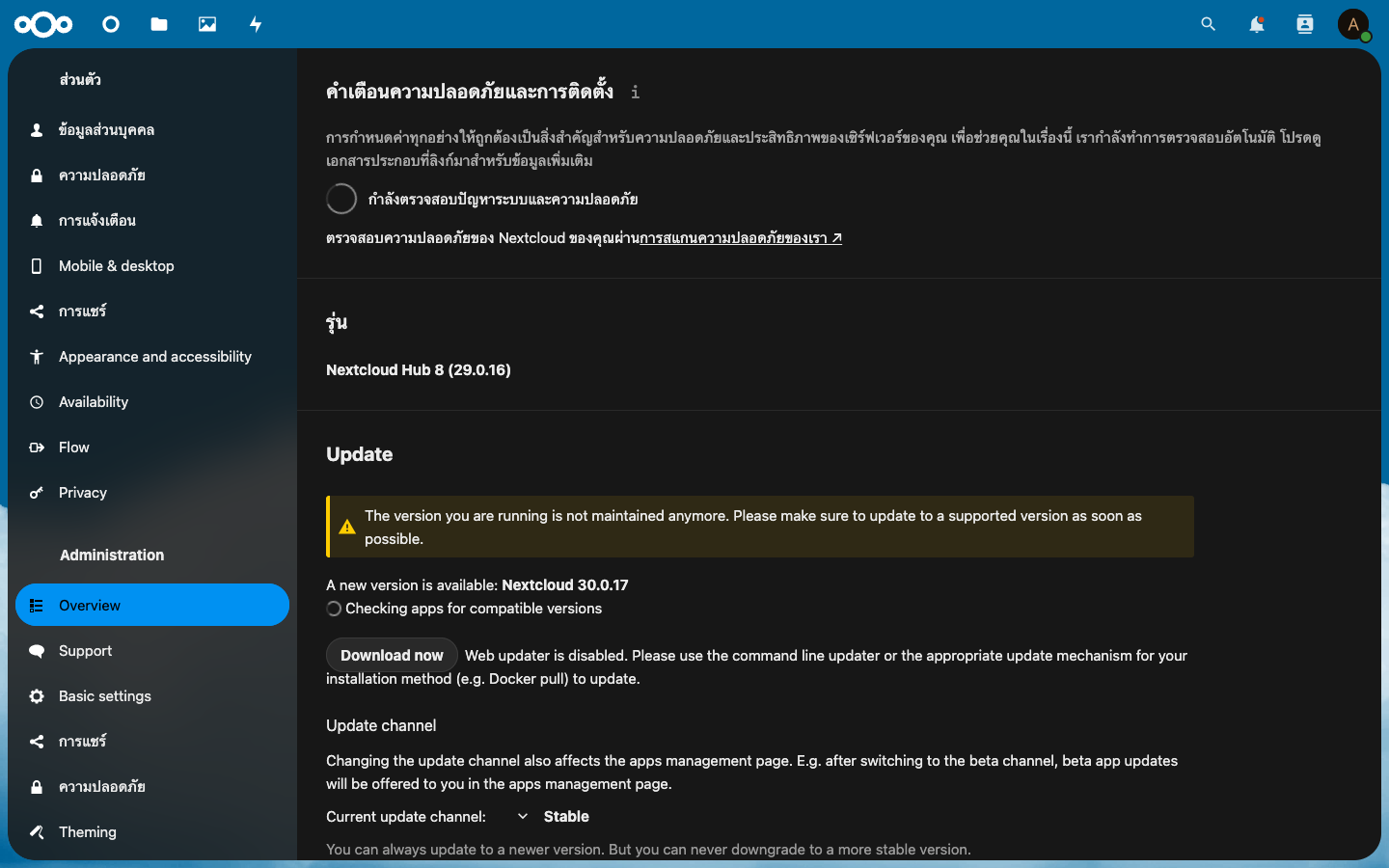Click the share icon in personal การแชร์

click(x=37, y=312)
